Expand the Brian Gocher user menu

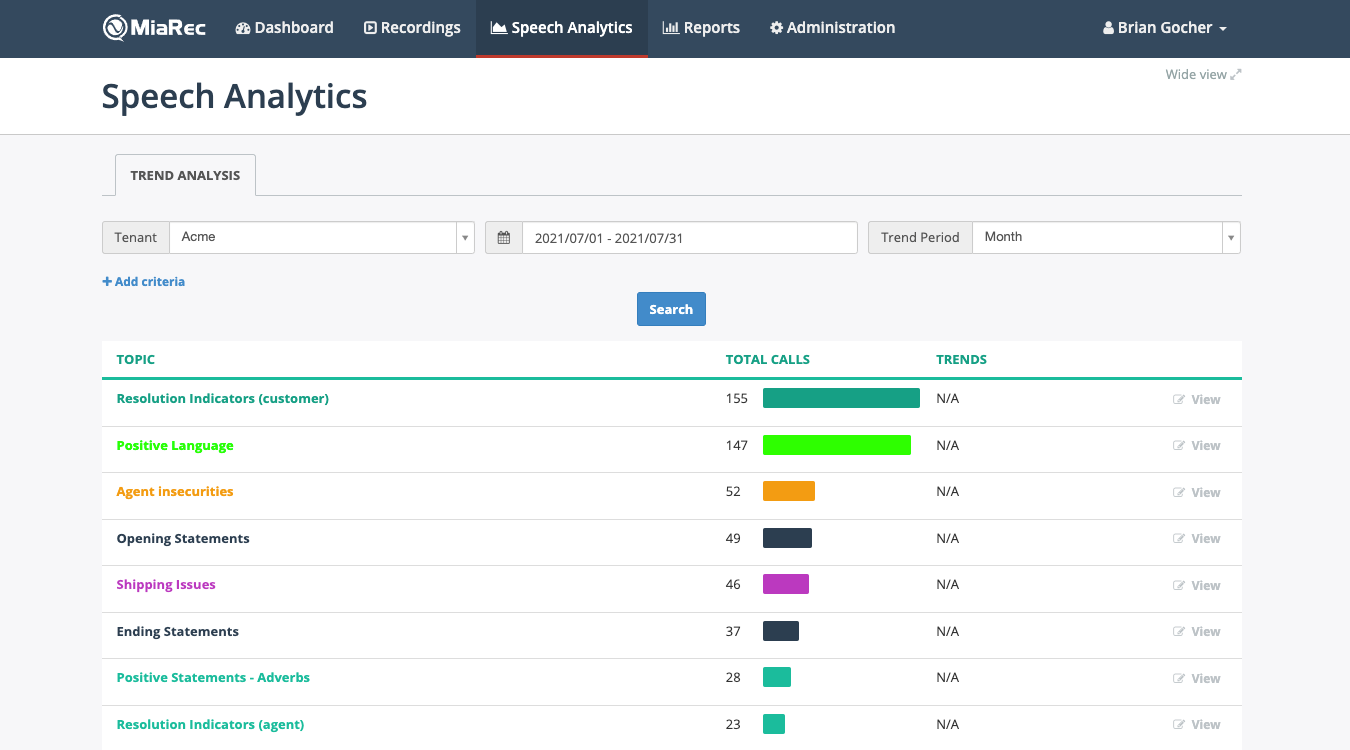[x=1165, y=28]
